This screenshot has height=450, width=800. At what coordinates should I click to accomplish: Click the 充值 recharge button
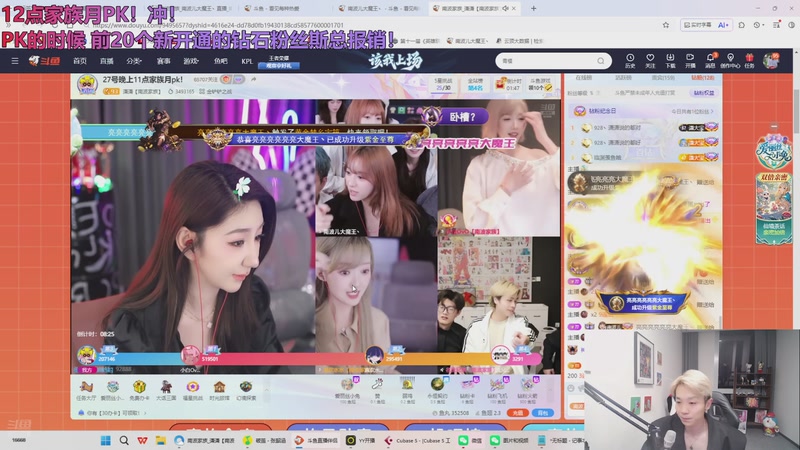point(517,412)
